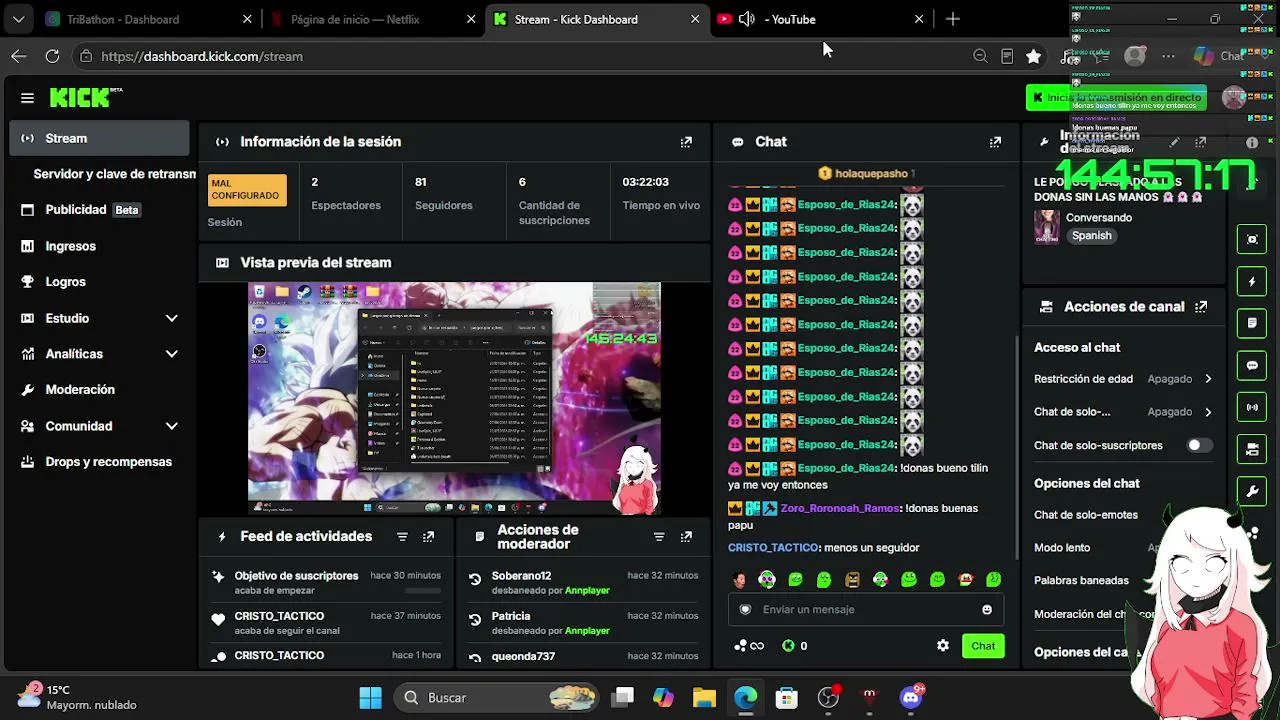Click the message input field
This screenshot has height=720, width=1280.
click(866, 610)
